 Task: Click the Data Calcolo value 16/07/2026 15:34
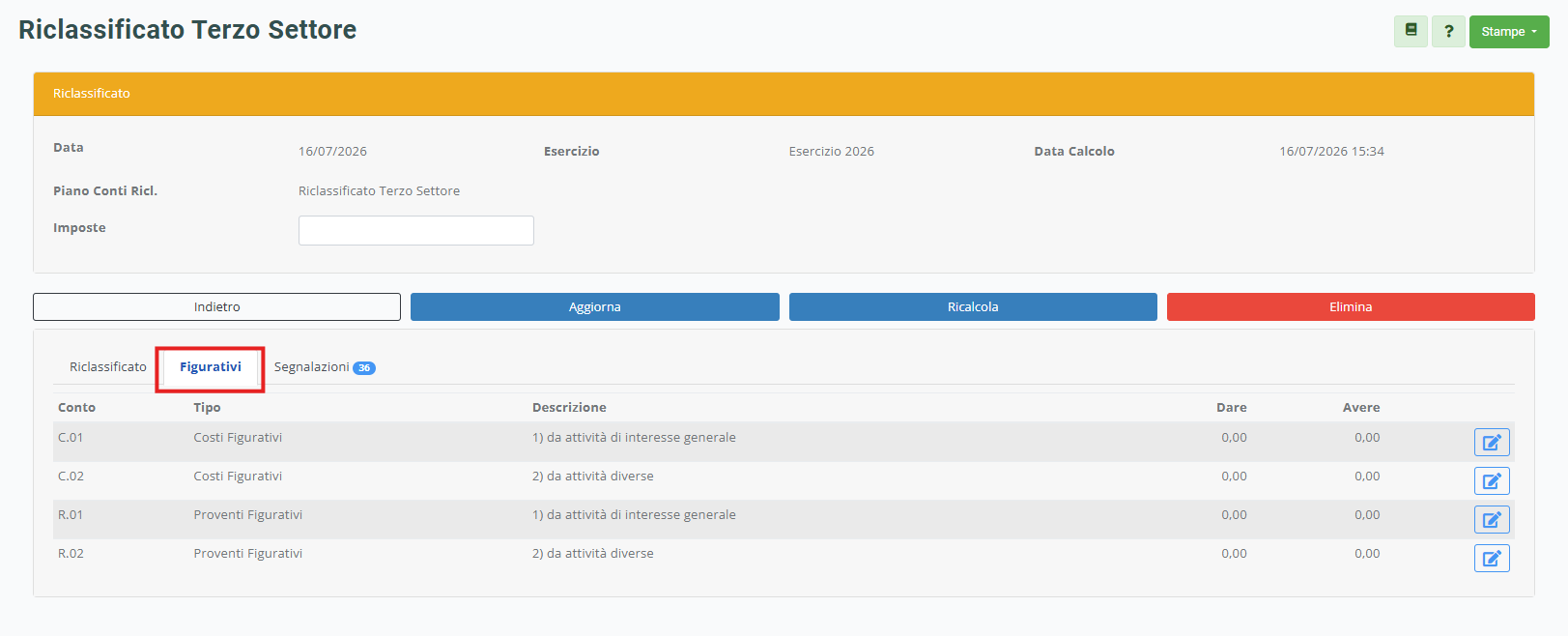coord(1332,152)
